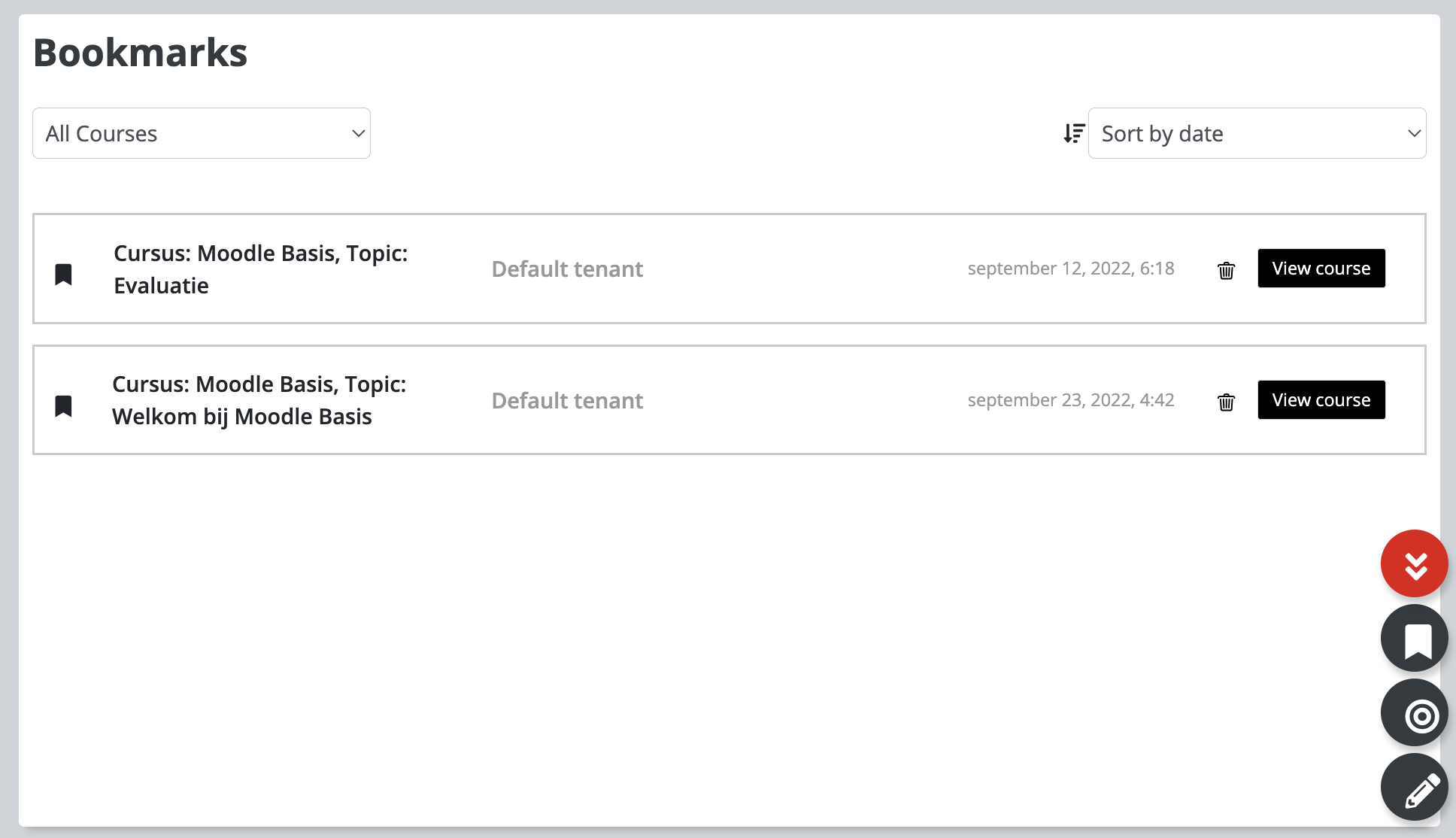Click bookmark icon for Welkom bij Moodle Basis
This screenshot has height=838, width=1456.
(x=64, y=406)
